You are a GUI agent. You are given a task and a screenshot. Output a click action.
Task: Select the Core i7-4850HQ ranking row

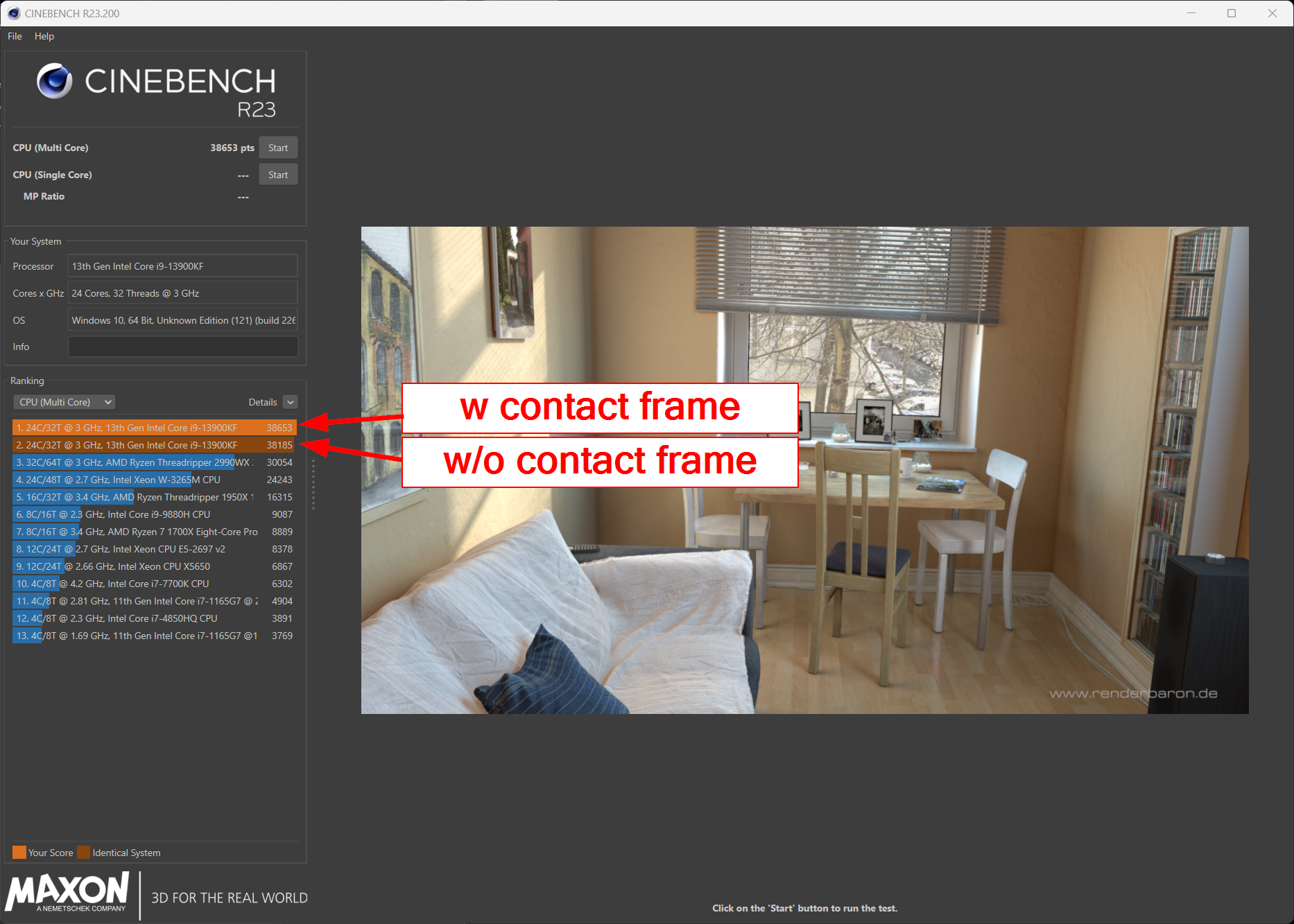coord(154,618)
